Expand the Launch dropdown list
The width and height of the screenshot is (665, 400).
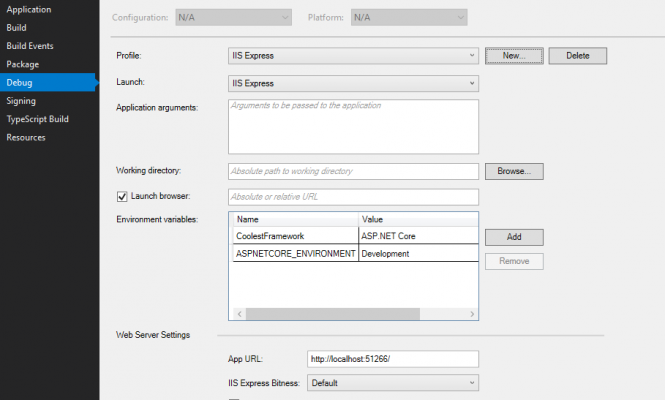coord(353,84)
